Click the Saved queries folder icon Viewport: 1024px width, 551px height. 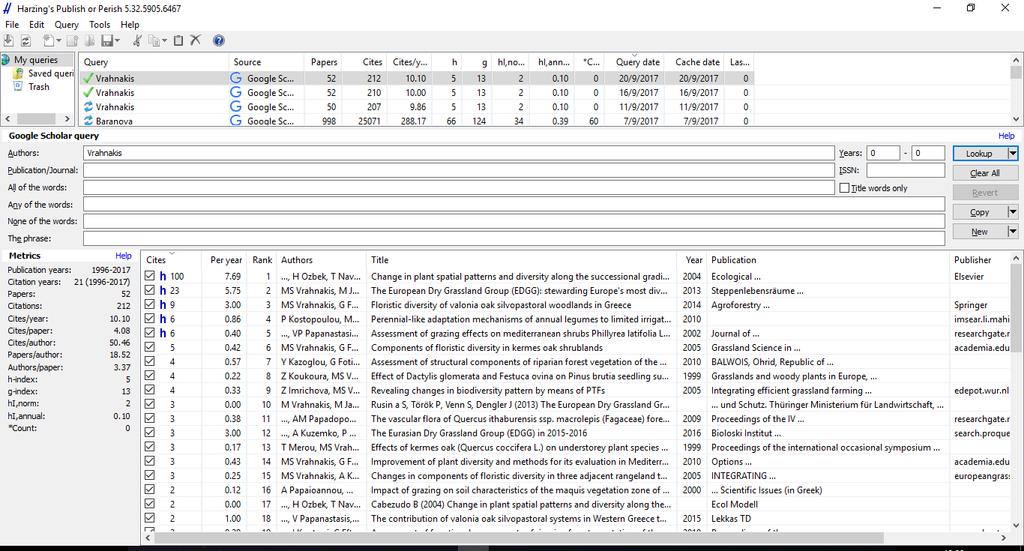pos(19,73)
